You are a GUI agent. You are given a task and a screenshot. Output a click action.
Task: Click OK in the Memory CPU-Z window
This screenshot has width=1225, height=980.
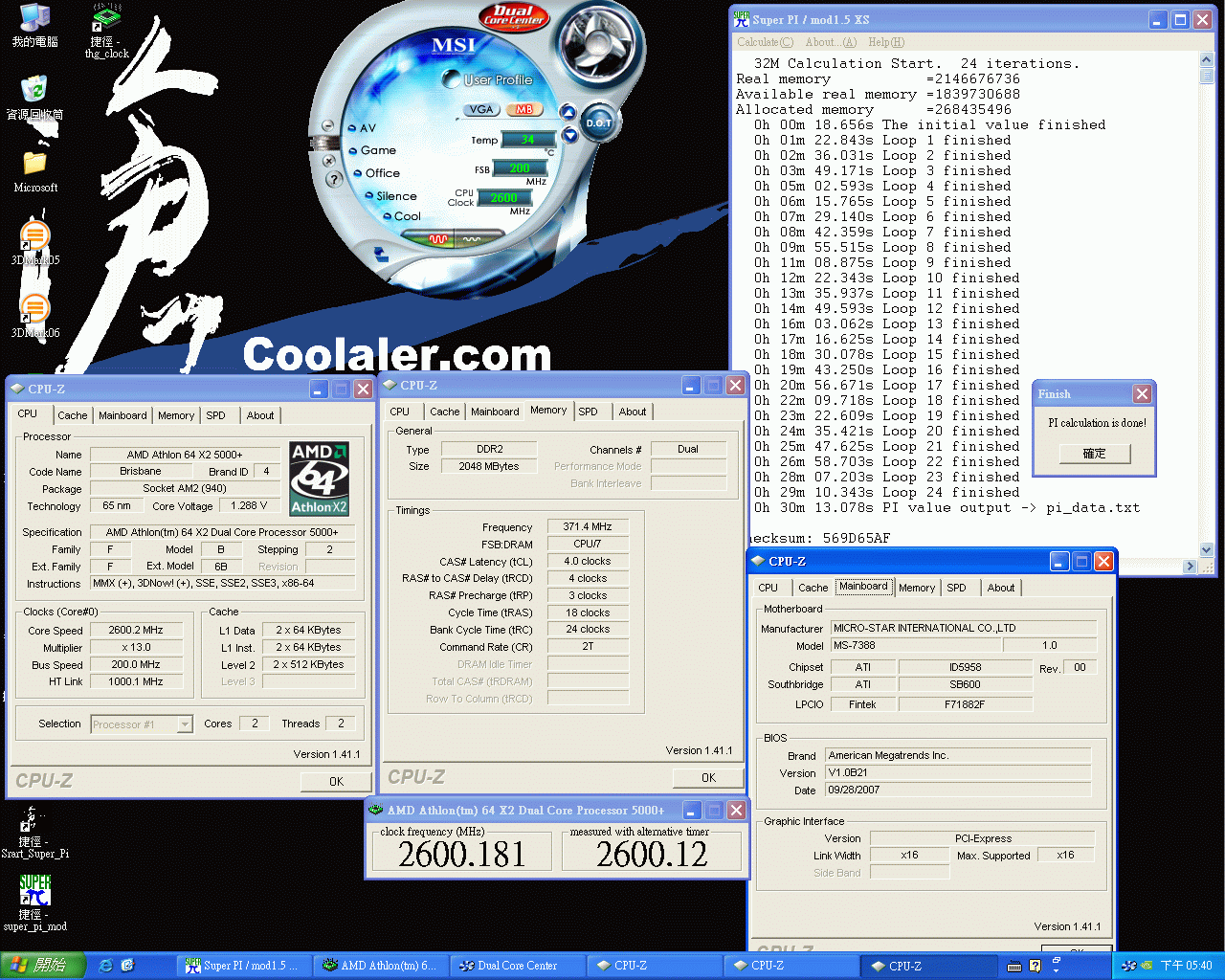(708, 778)
